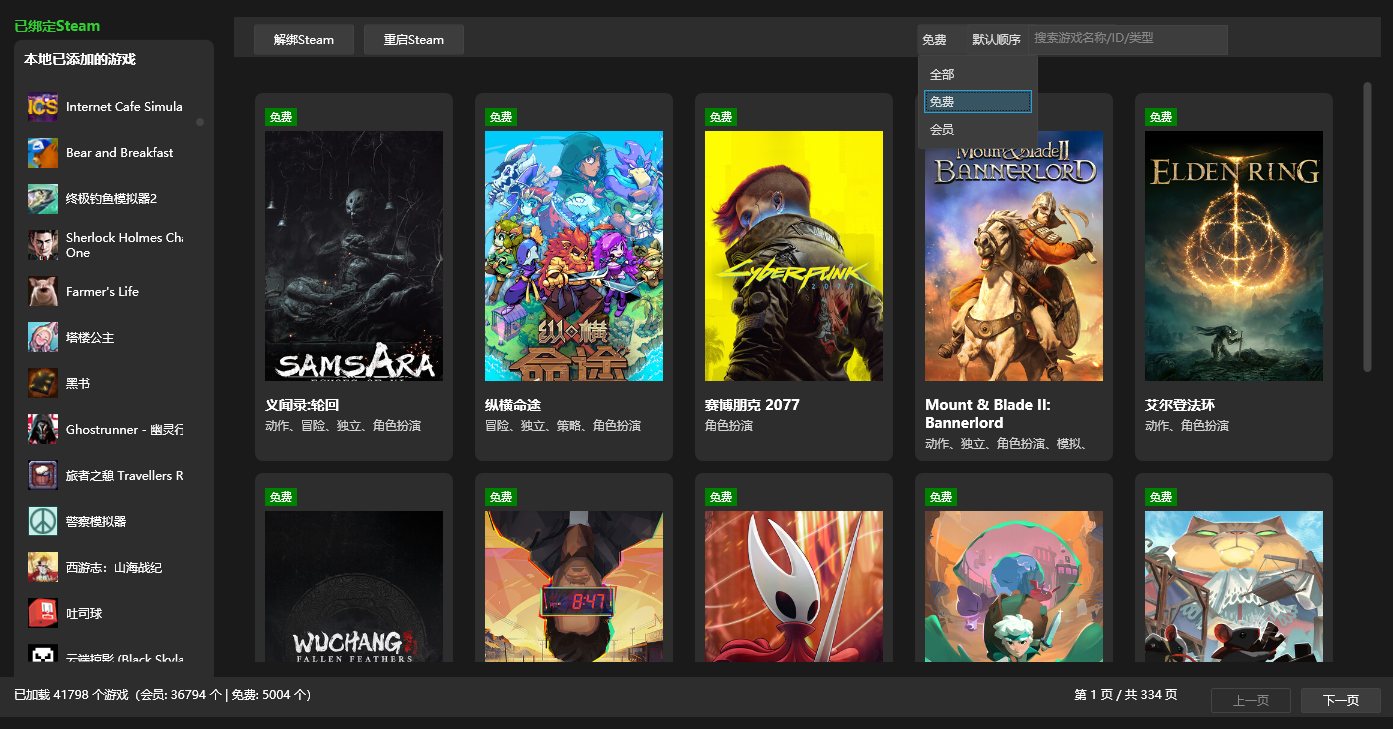Open the 默认顺序 sort dropdown

pyautogui.click(x=996, y=40)
